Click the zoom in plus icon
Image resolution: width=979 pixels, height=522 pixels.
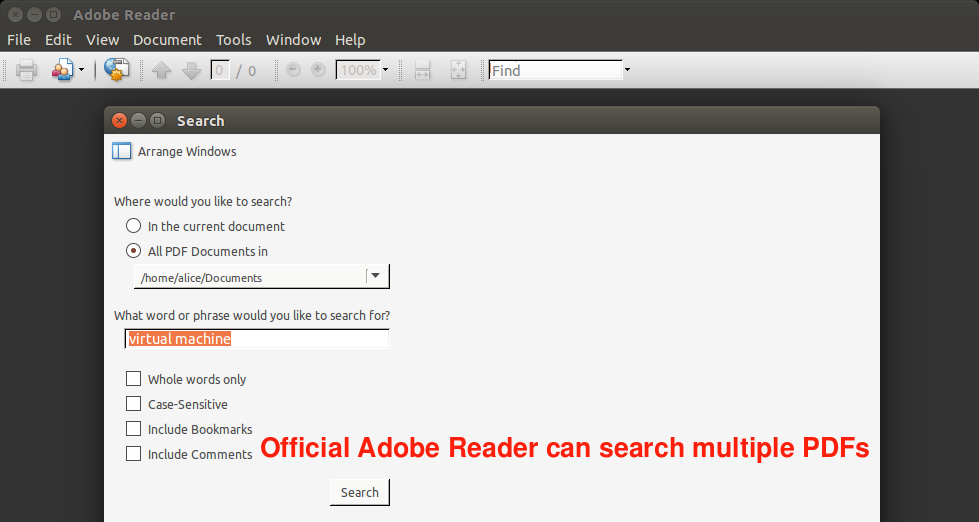click(319, 70)
